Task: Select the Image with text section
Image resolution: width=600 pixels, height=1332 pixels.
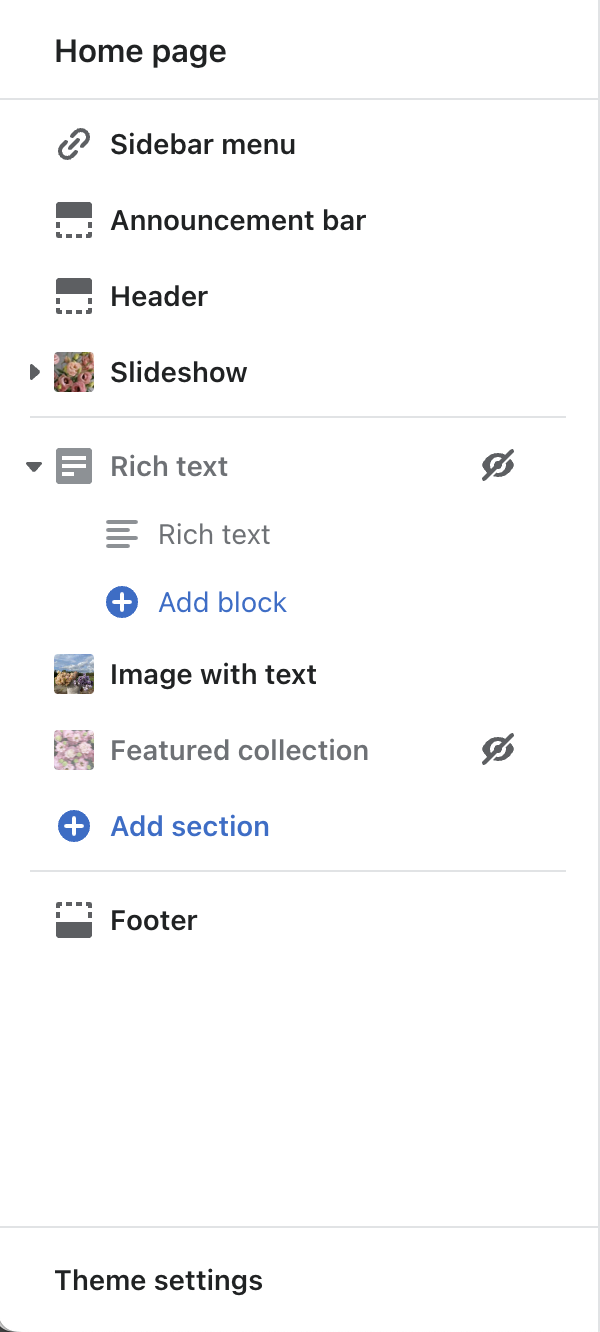Action: click(213, 675)
